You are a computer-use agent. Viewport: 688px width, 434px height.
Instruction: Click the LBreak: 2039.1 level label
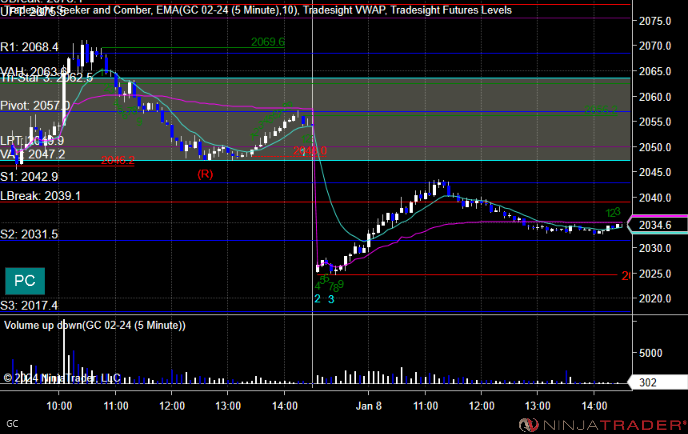click(x=40, y=196)
